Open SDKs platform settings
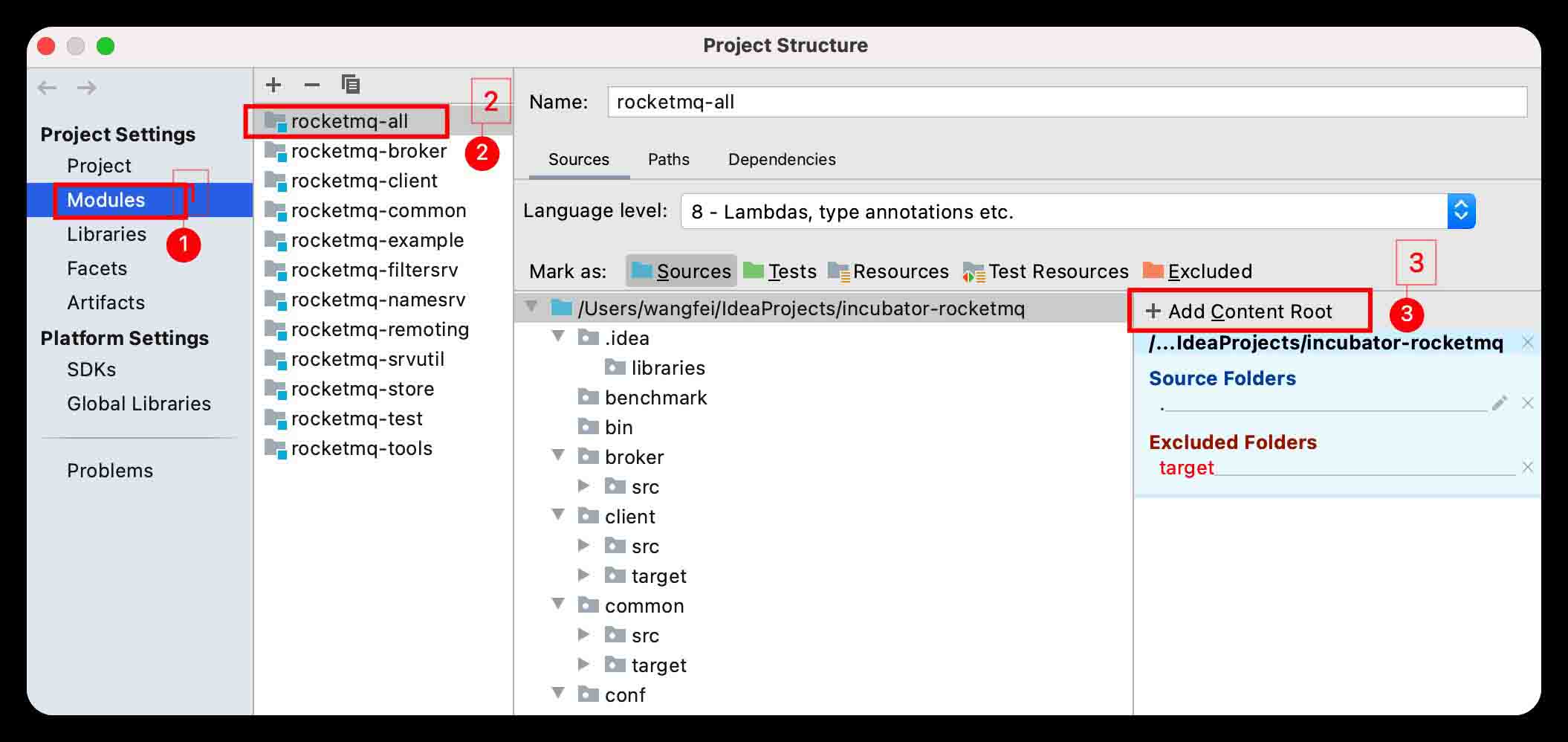This screenshot has width=1568, height=742. tap(91, 370)
